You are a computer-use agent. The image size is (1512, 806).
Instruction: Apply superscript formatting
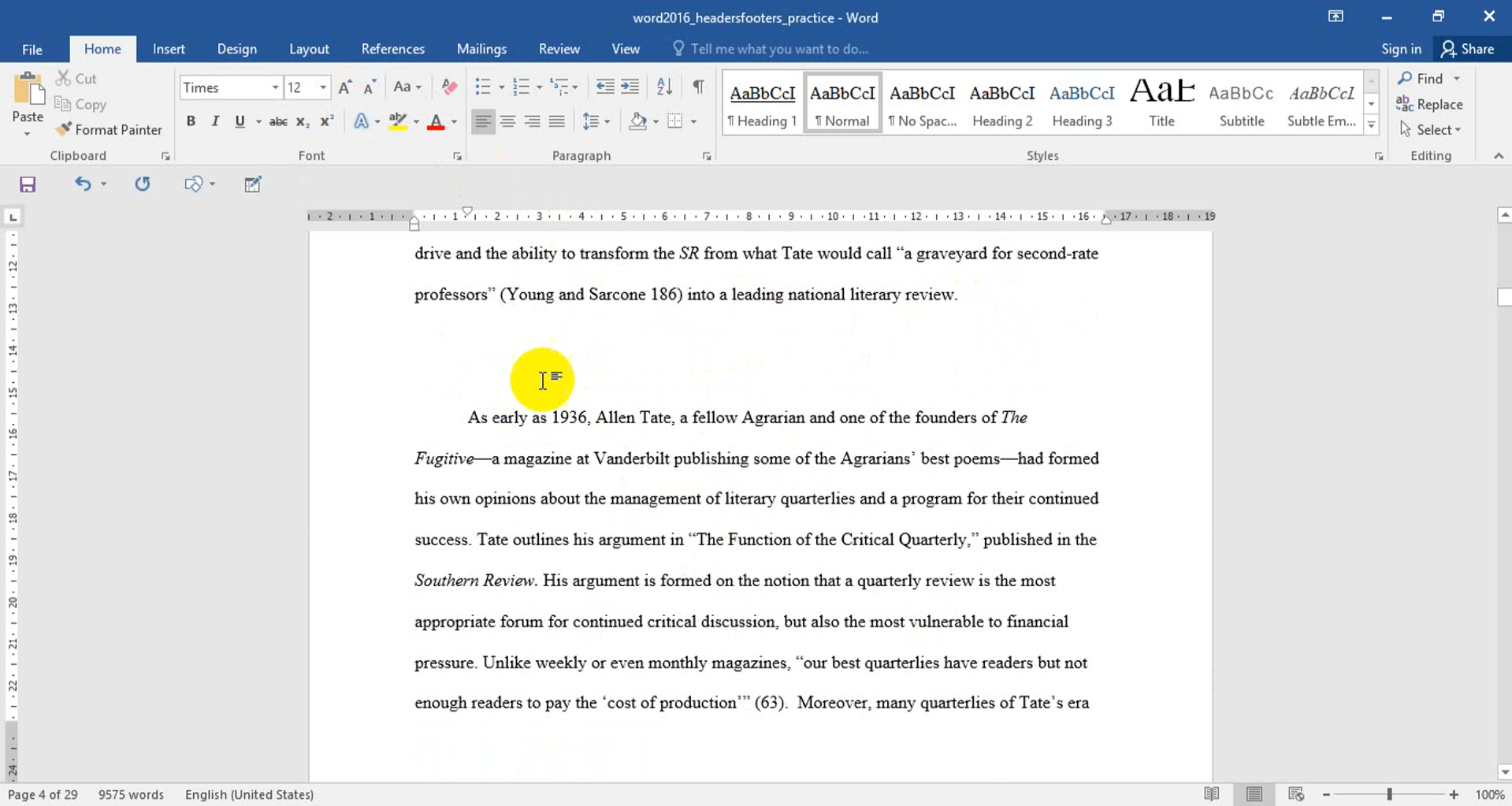tap(326, 122)
